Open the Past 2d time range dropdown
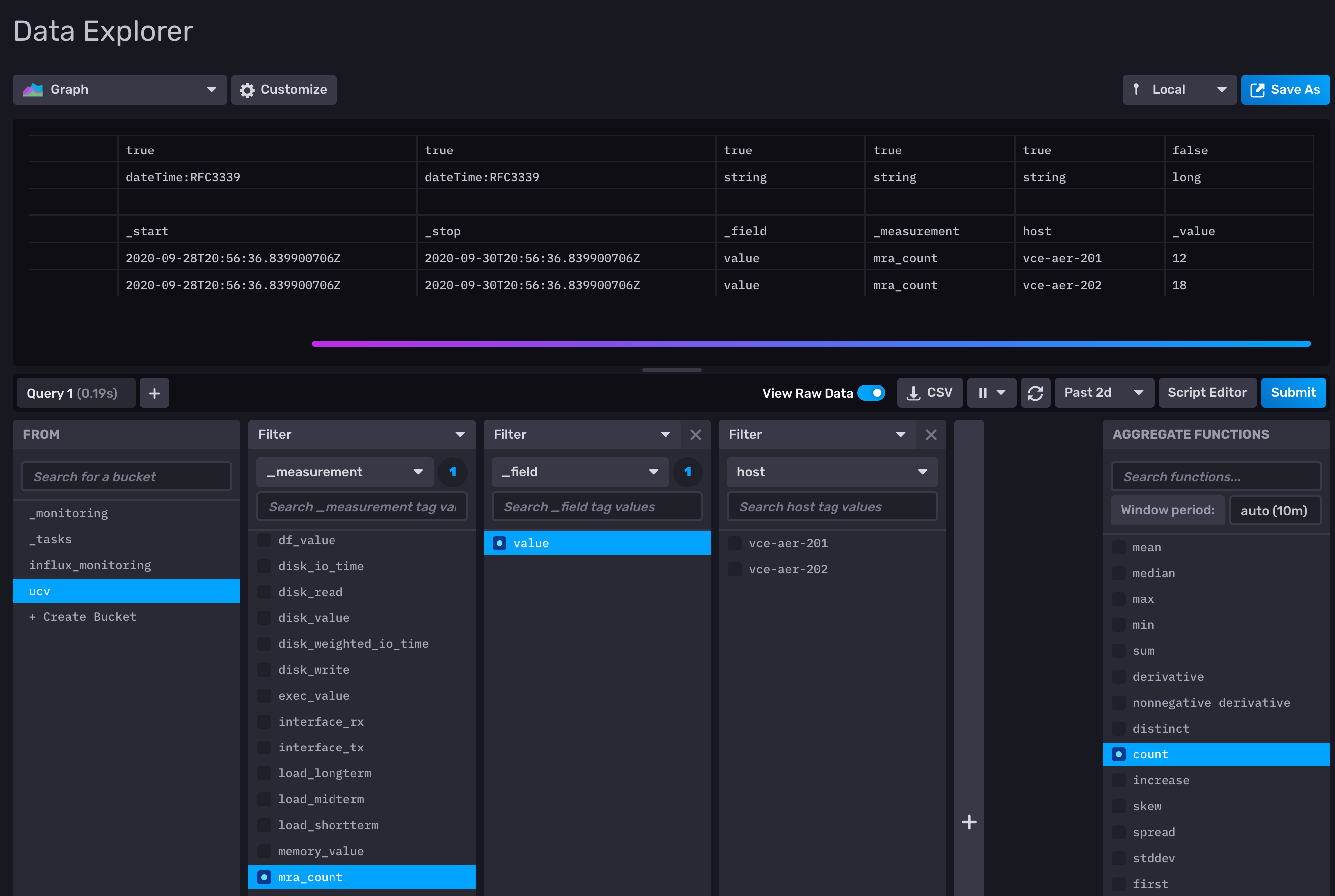1335x896 pixels. point(1104,393)
